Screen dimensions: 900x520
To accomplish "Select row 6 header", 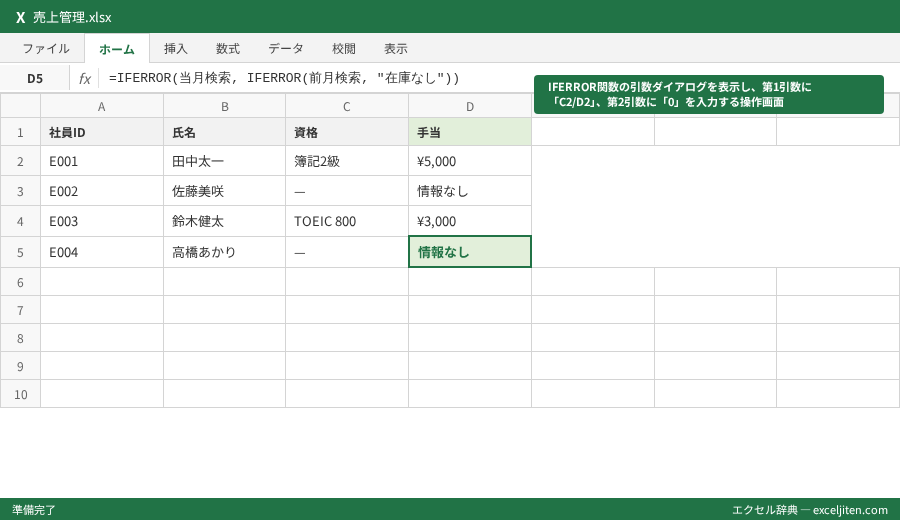I will 20,282.
